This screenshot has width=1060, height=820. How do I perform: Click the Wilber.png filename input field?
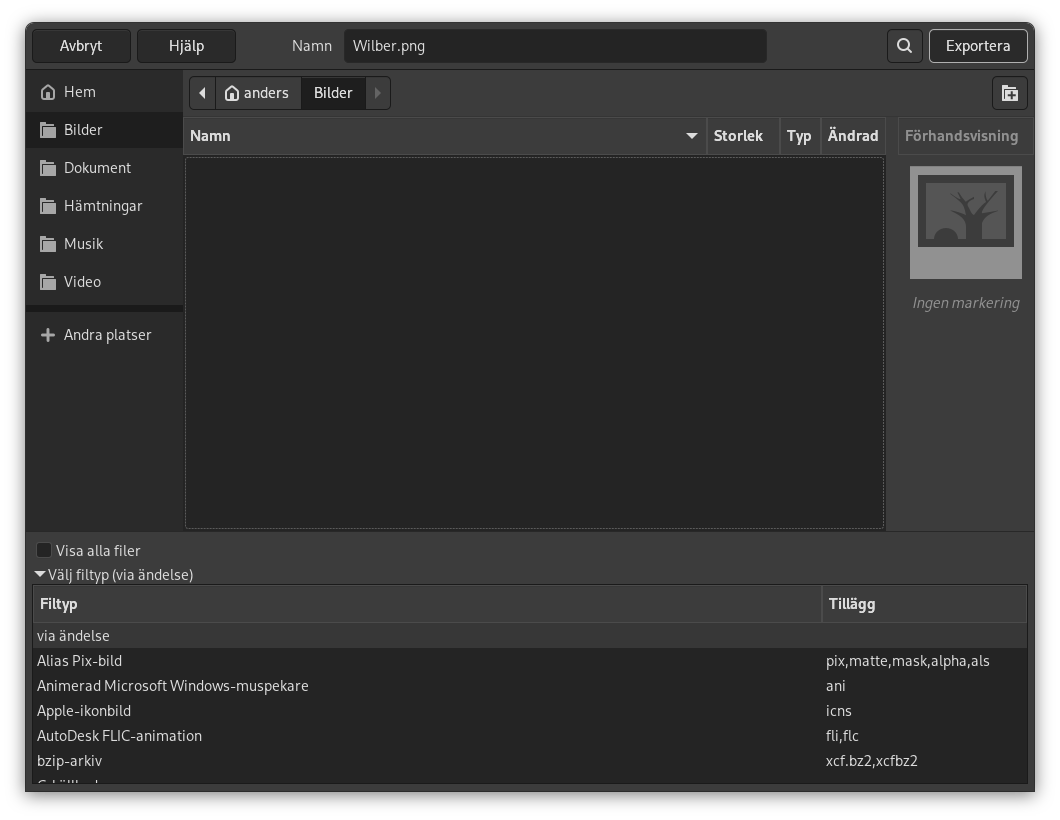[x=554, y=45]
